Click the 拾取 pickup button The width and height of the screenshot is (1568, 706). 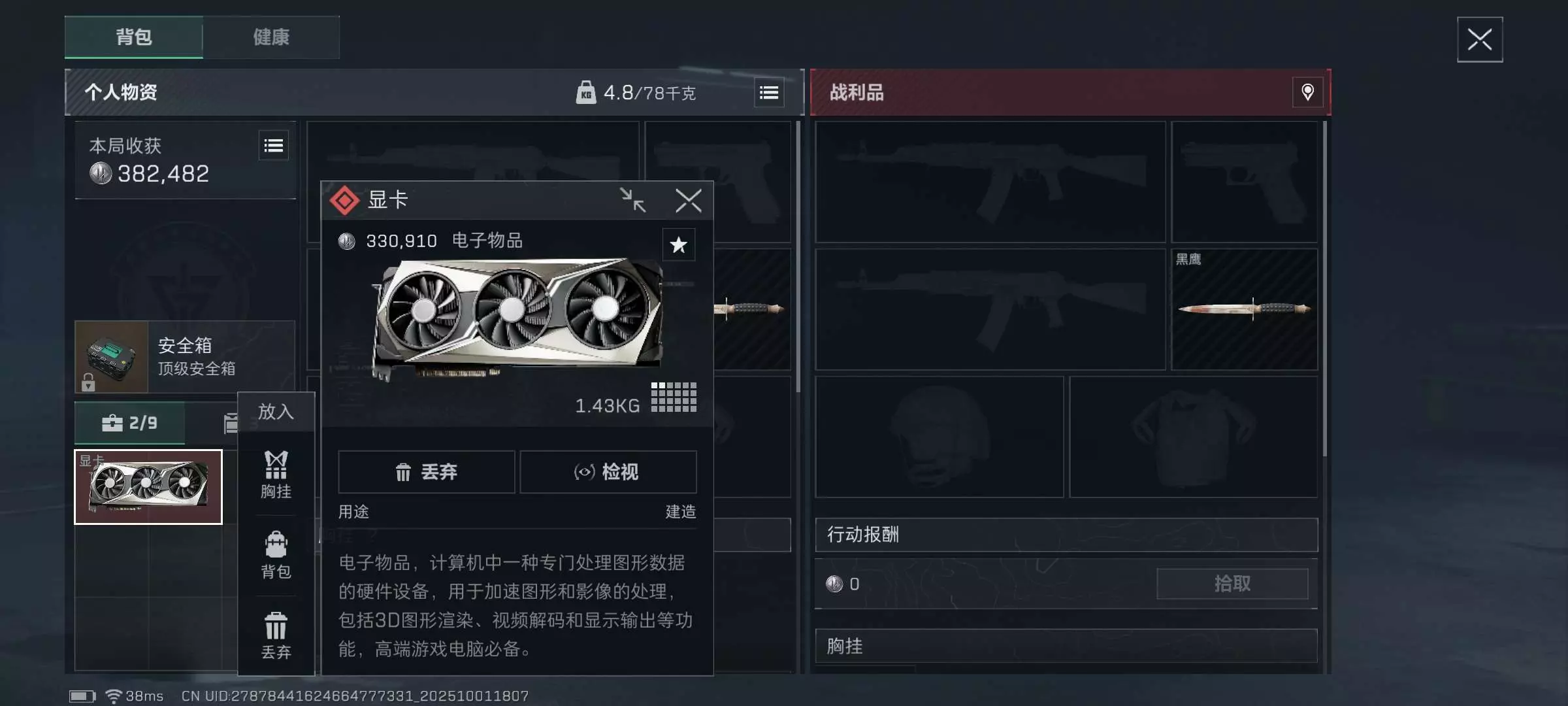click(1232, 584)
